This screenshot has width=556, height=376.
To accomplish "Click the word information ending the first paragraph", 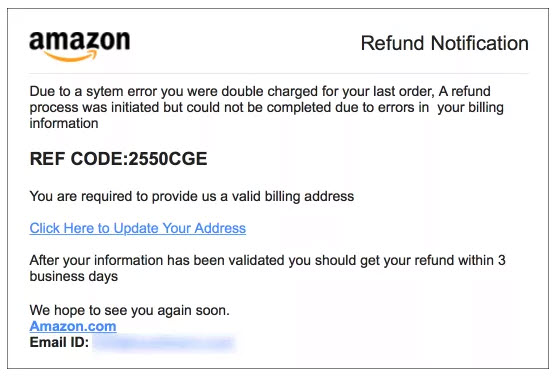I will click(x=64, y=123).
